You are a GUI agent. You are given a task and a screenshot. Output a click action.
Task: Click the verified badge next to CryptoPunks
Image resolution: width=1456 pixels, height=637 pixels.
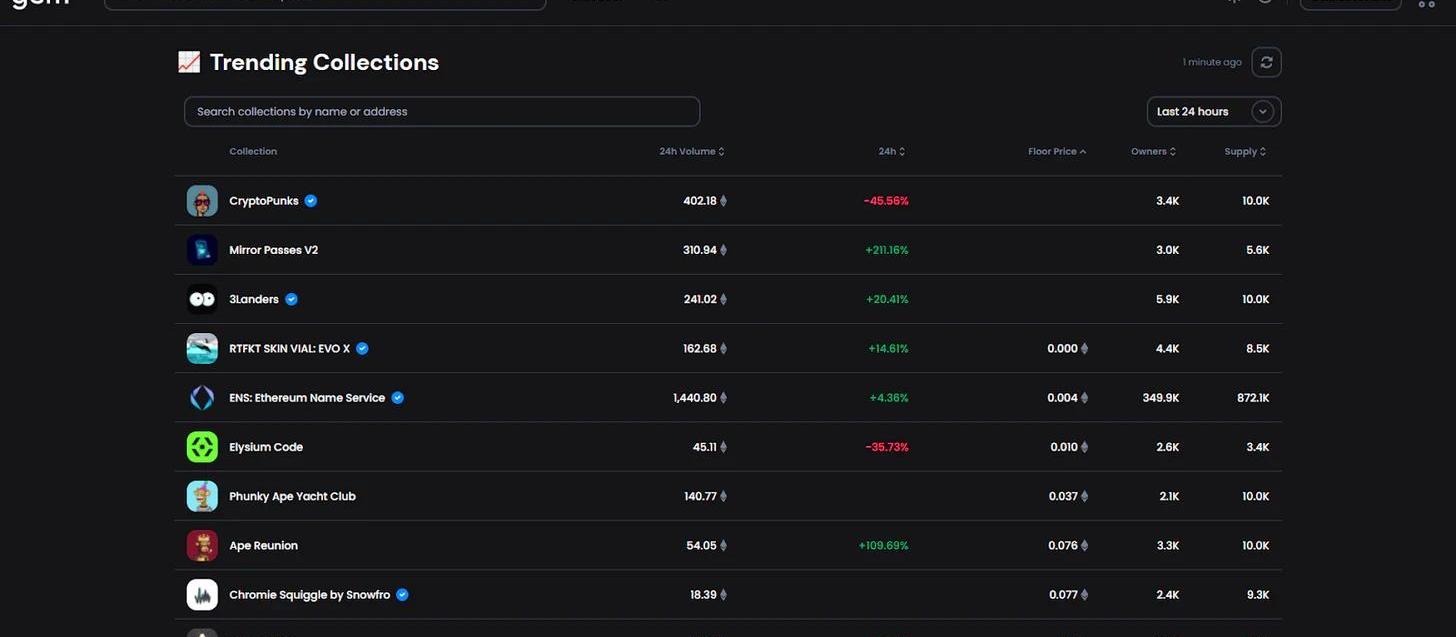(x=311, y=201)
